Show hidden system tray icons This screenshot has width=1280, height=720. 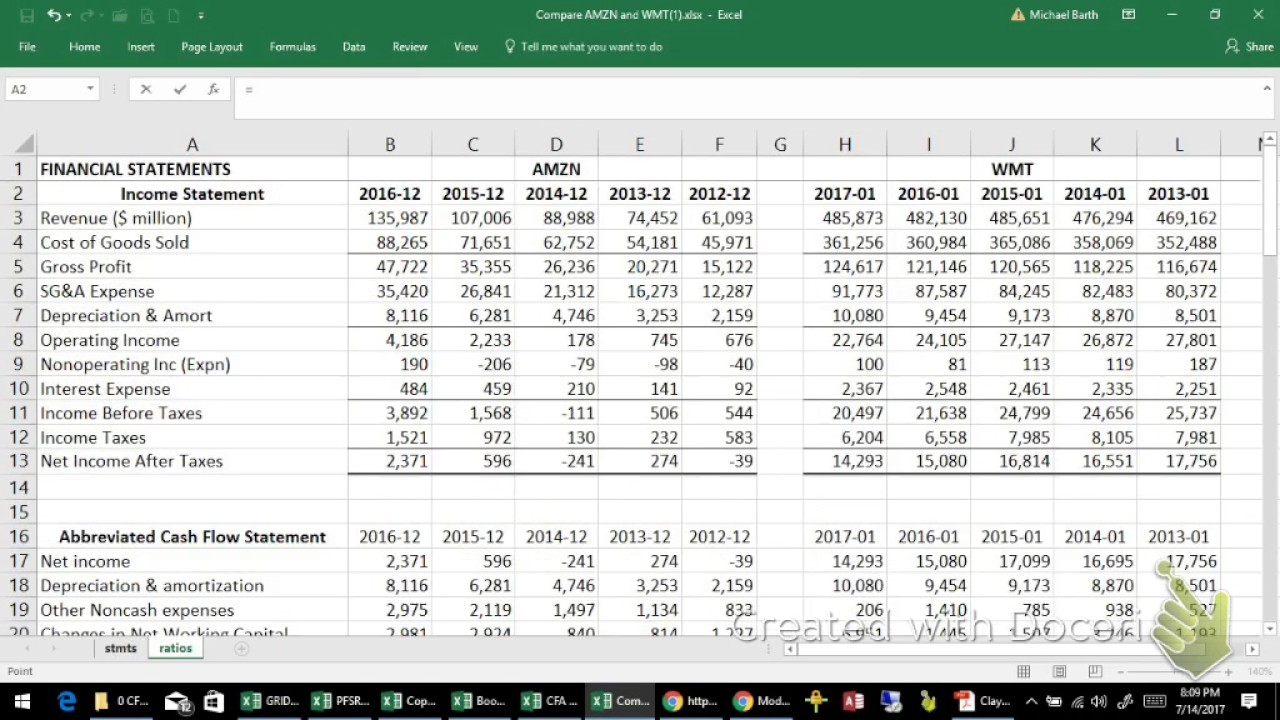click(1031, 701)
